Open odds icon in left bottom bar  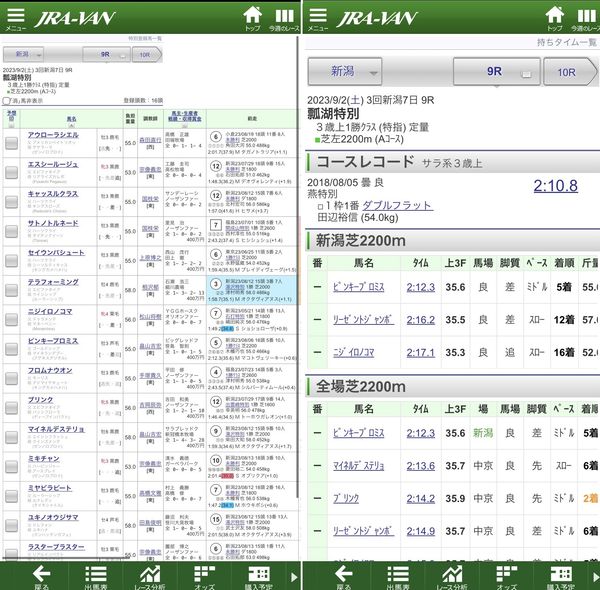point(204,577)
